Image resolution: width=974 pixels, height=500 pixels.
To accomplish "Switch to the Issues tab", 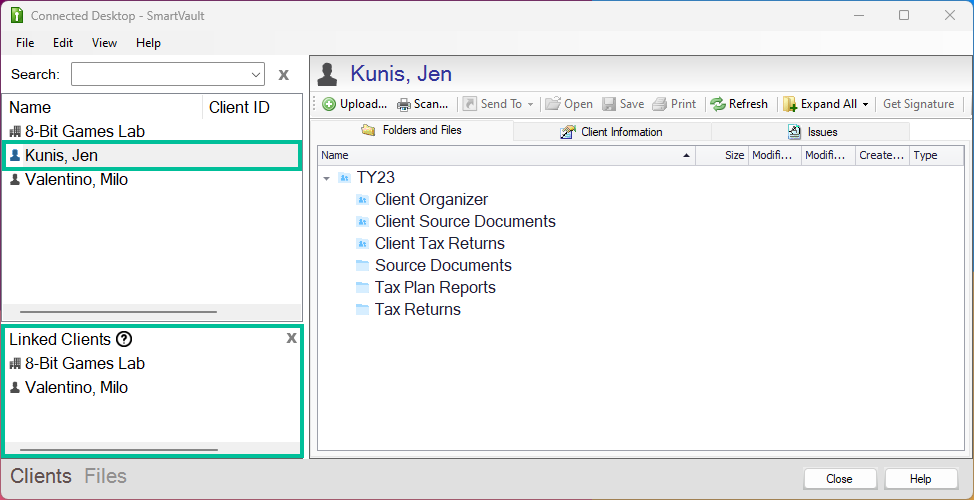I will tap(811, 132).
